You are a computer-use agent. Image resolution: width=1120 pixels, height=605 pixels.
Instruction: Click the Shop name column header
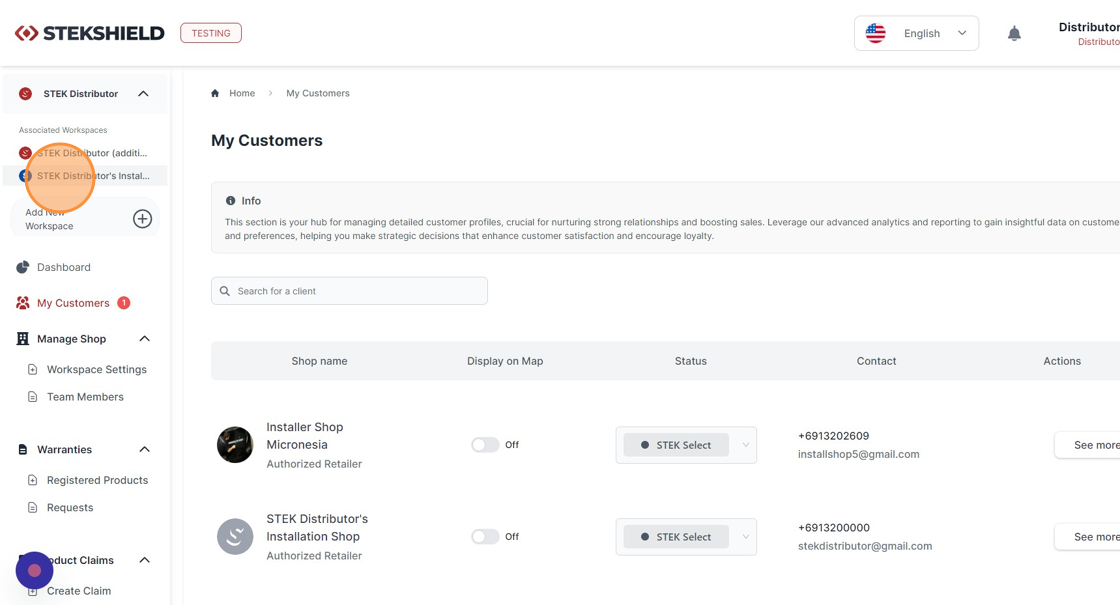(x=319, y=361)
